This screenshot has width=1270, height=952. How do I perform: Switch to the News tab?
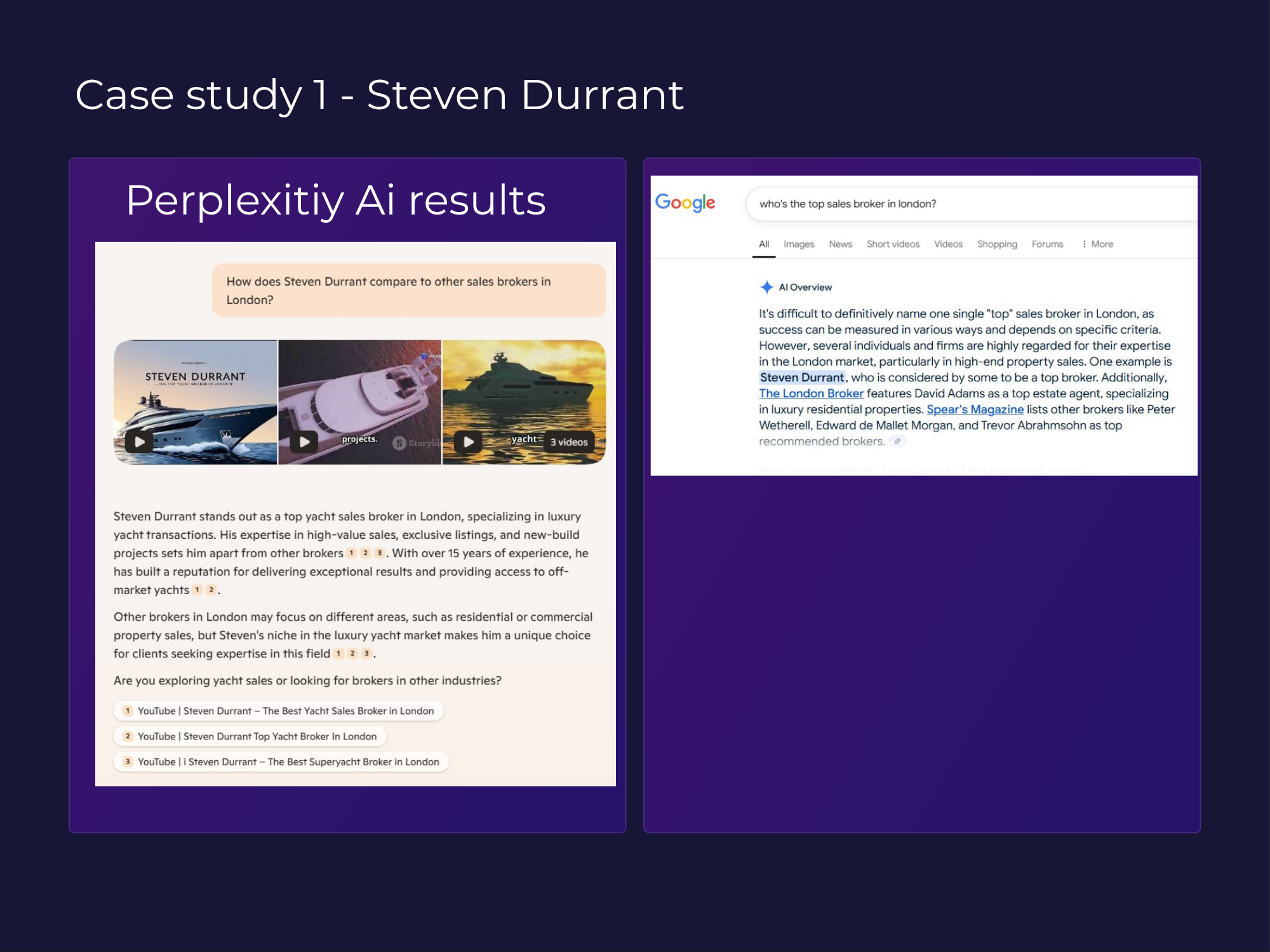click(x=840, y=244)
